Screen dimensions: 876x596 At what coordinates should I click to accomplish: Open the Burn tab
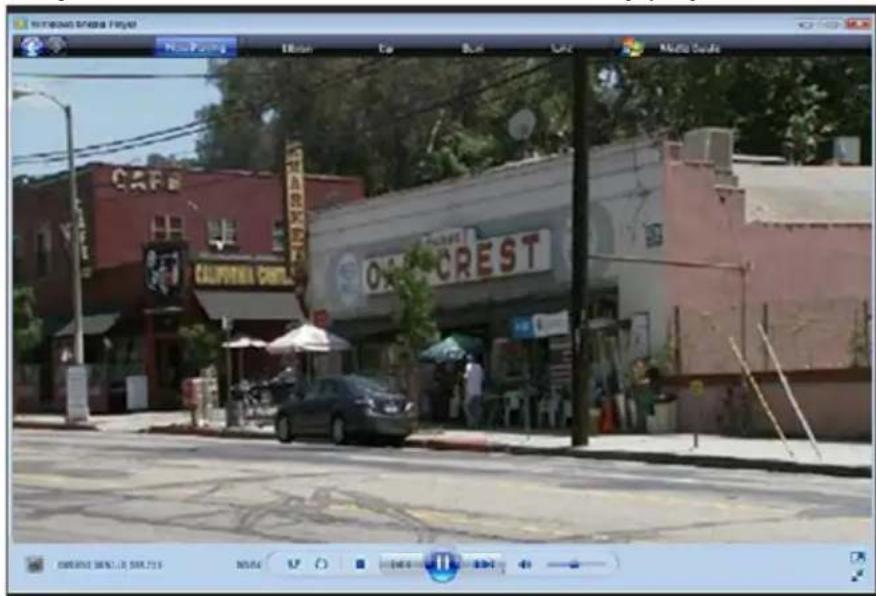(x=473, y=49)
